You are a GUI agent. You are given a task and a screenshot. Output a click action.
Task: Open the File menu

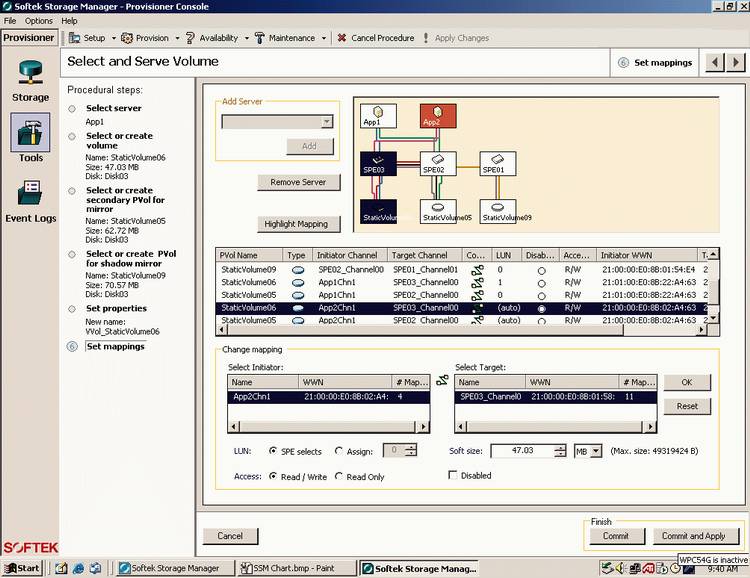[x=10, y=21]
